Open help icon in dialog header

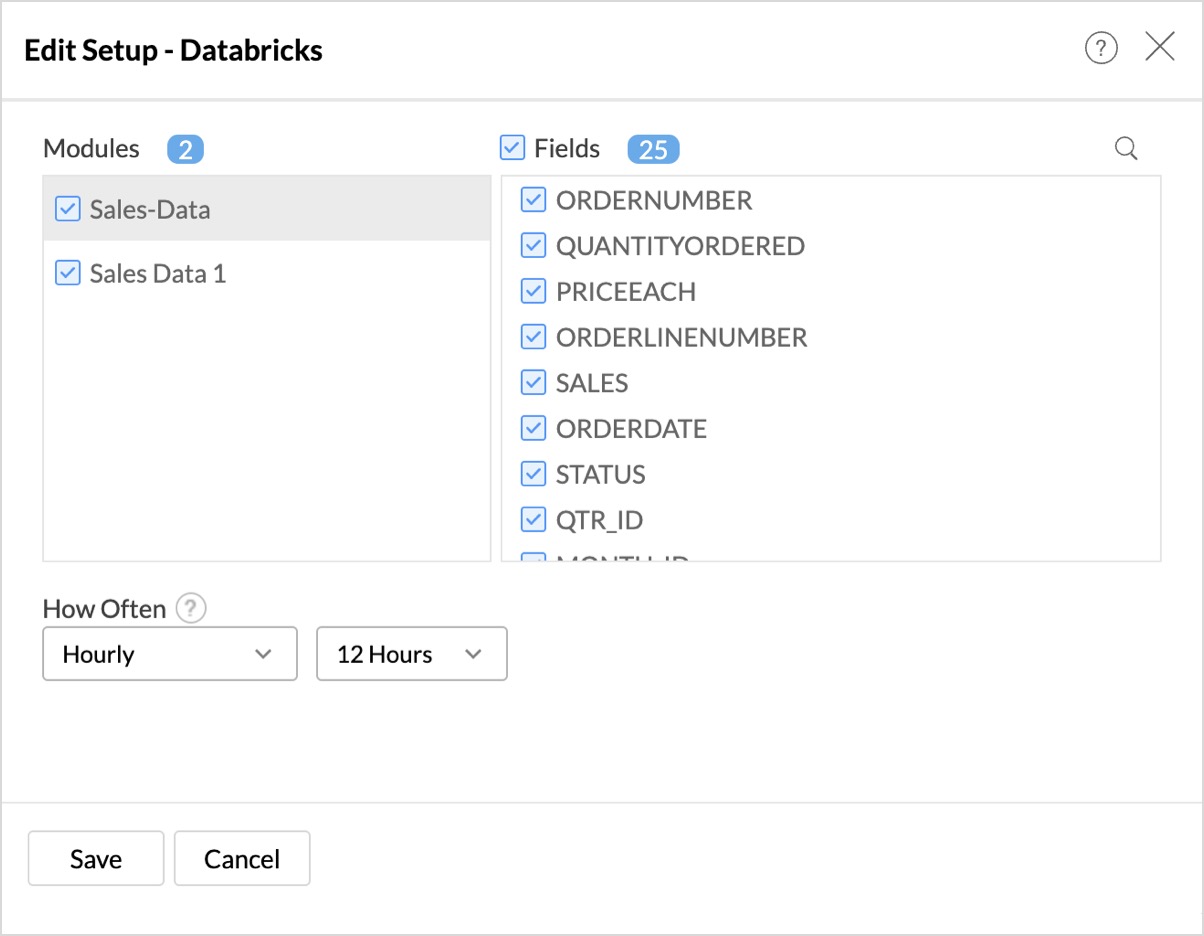1101,48
